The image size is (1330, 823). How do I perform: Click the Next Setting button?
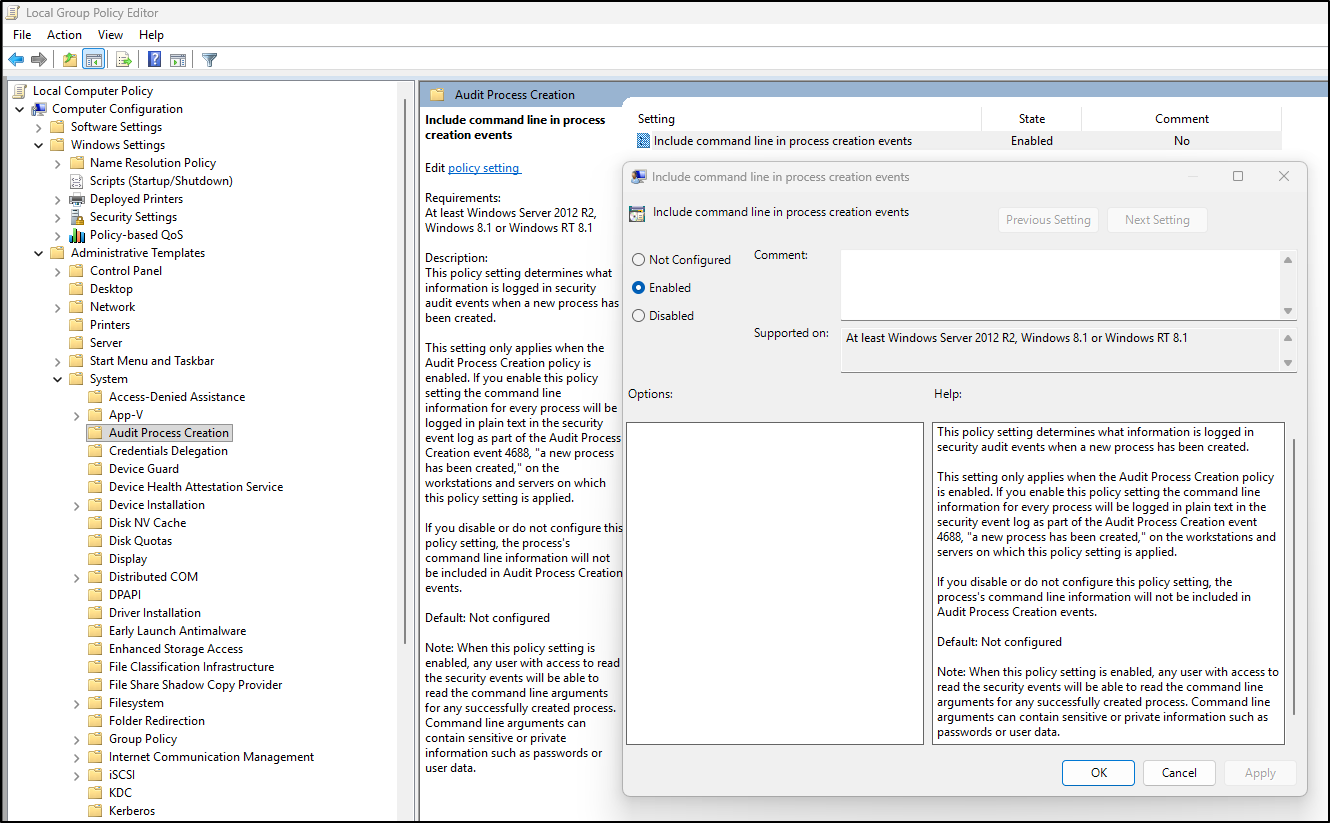point(1157,220)
